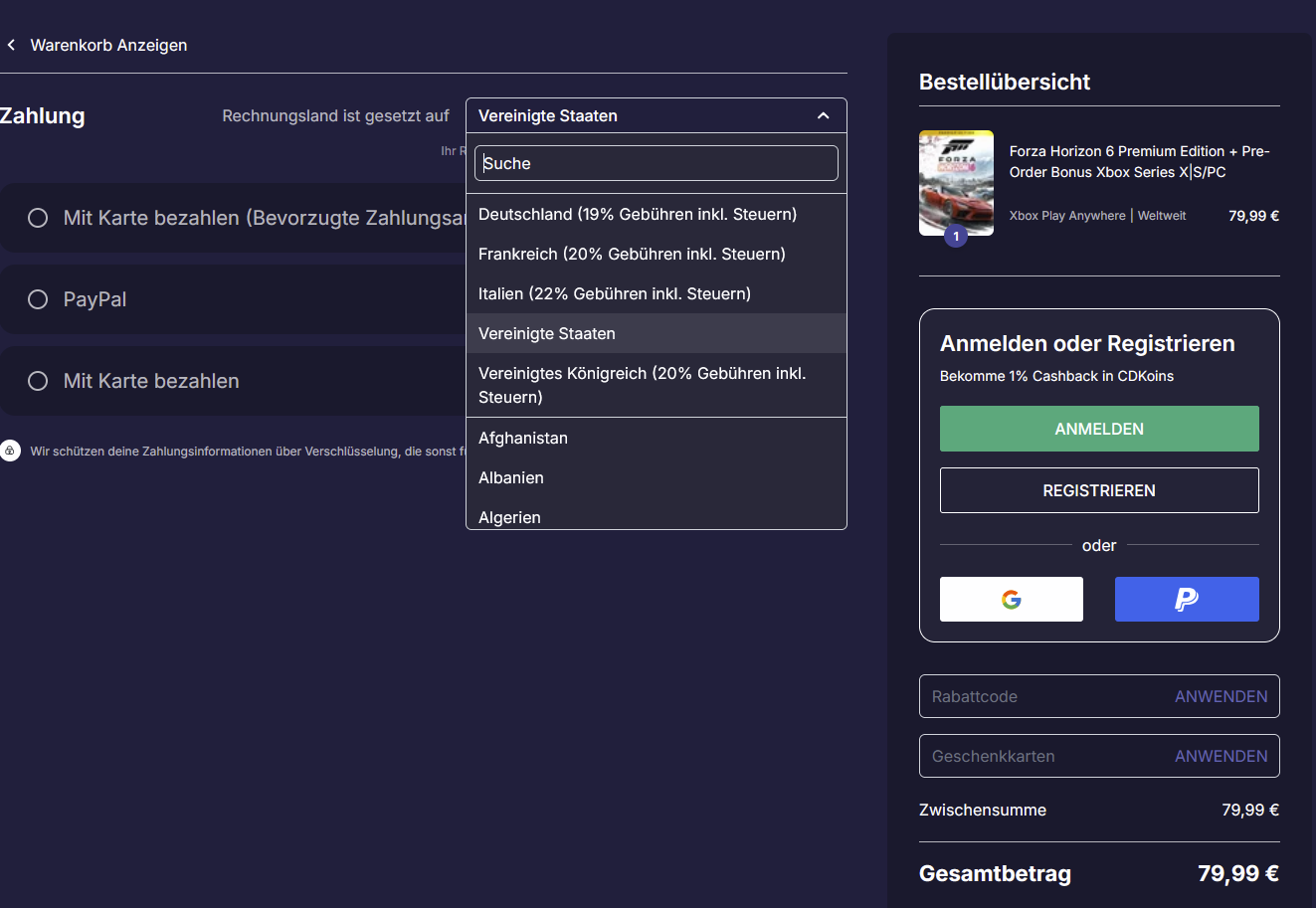Click the Bekomme 1% Cashback in CDKoins text
This screenshot has height=908, width=1316.
coord(1056,376)
